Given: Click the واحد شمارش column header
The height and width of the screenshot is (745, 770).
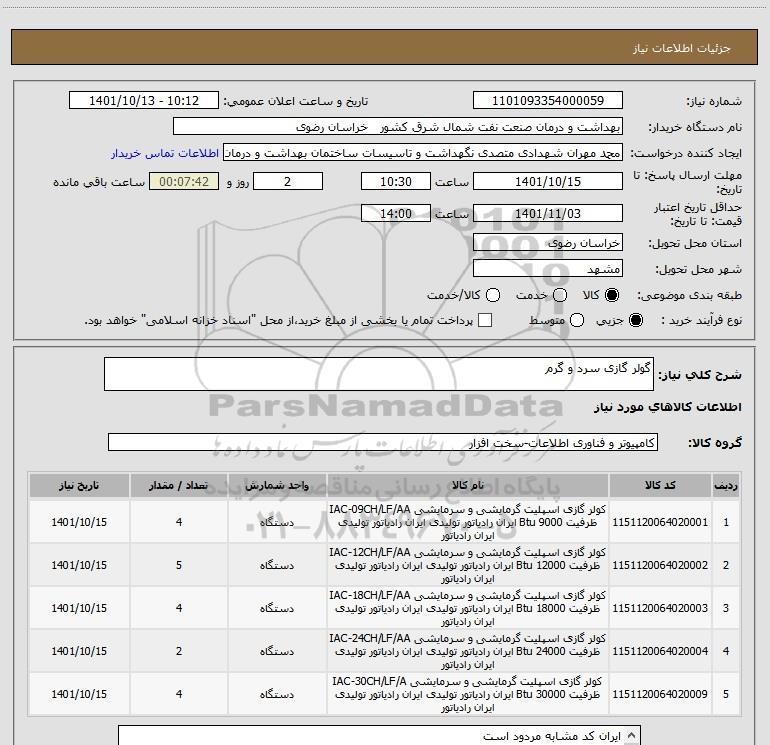Looking at the screenshot, I should tap(277, 485).
